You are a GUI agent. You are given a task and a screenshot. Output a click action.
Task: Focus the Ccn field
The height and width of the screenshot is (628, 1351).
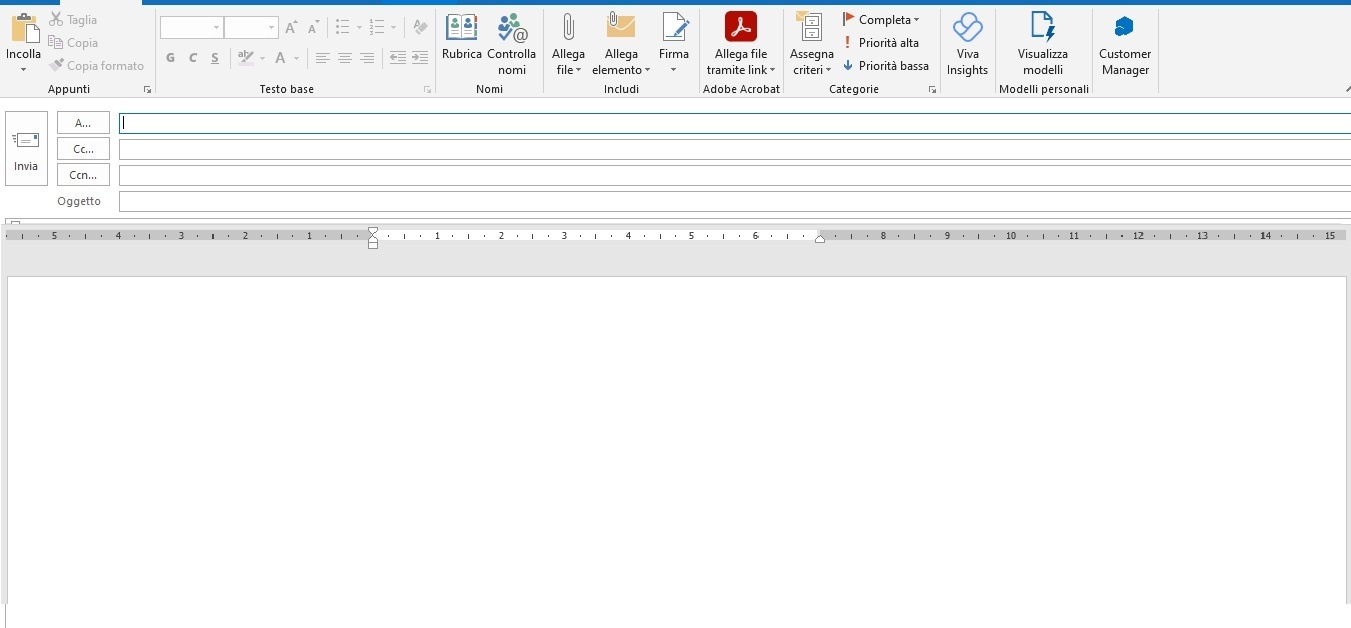pyautogui.click(x=735, y=175)
